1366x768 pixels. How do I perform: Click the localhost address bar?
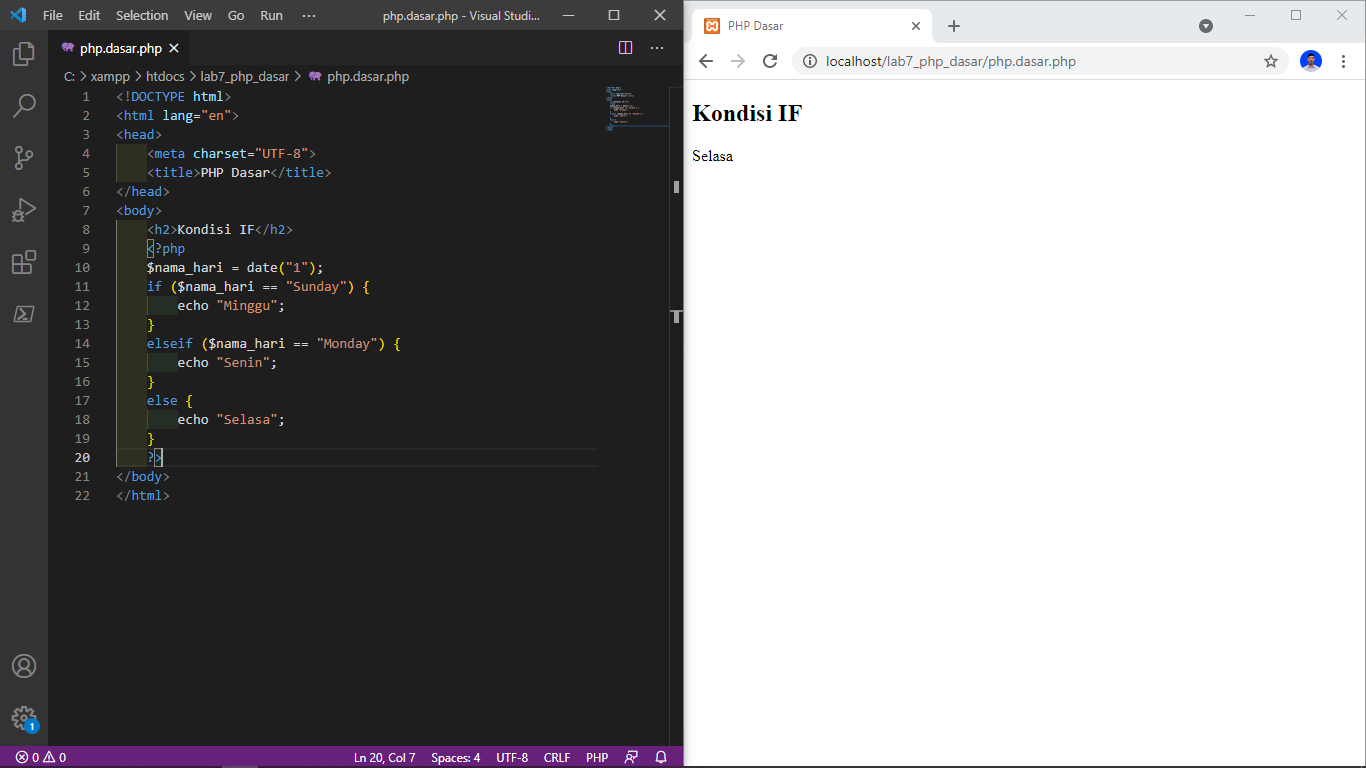(1000, 61)
